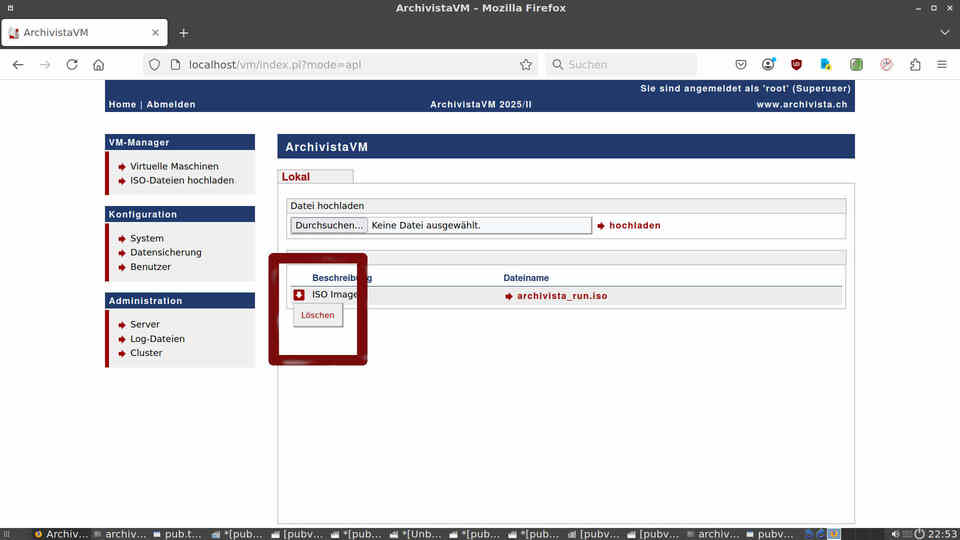The width and height of the screenshot is (960, 540).
Task: Click the 'Datei hochladen' section label
Action: 327,206
